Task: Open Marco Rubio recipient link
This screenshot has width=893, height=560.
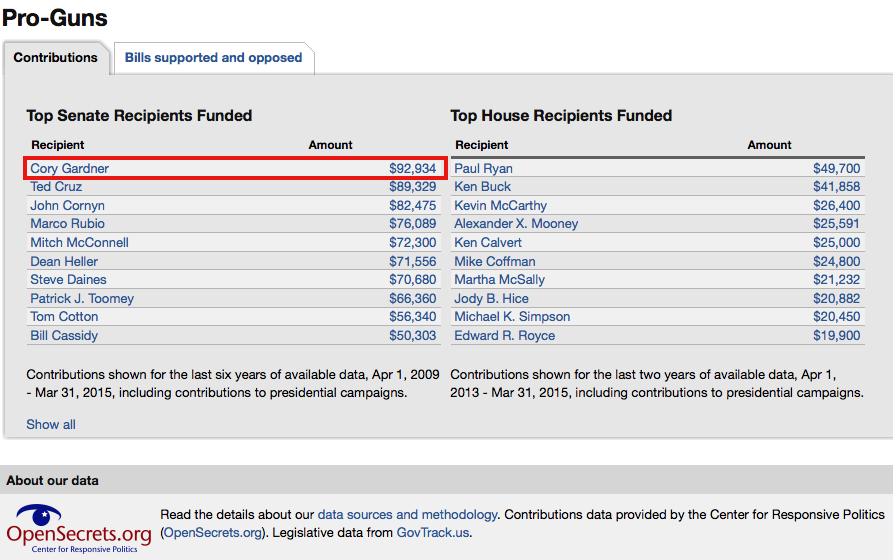Action: [x=67, y=224]
